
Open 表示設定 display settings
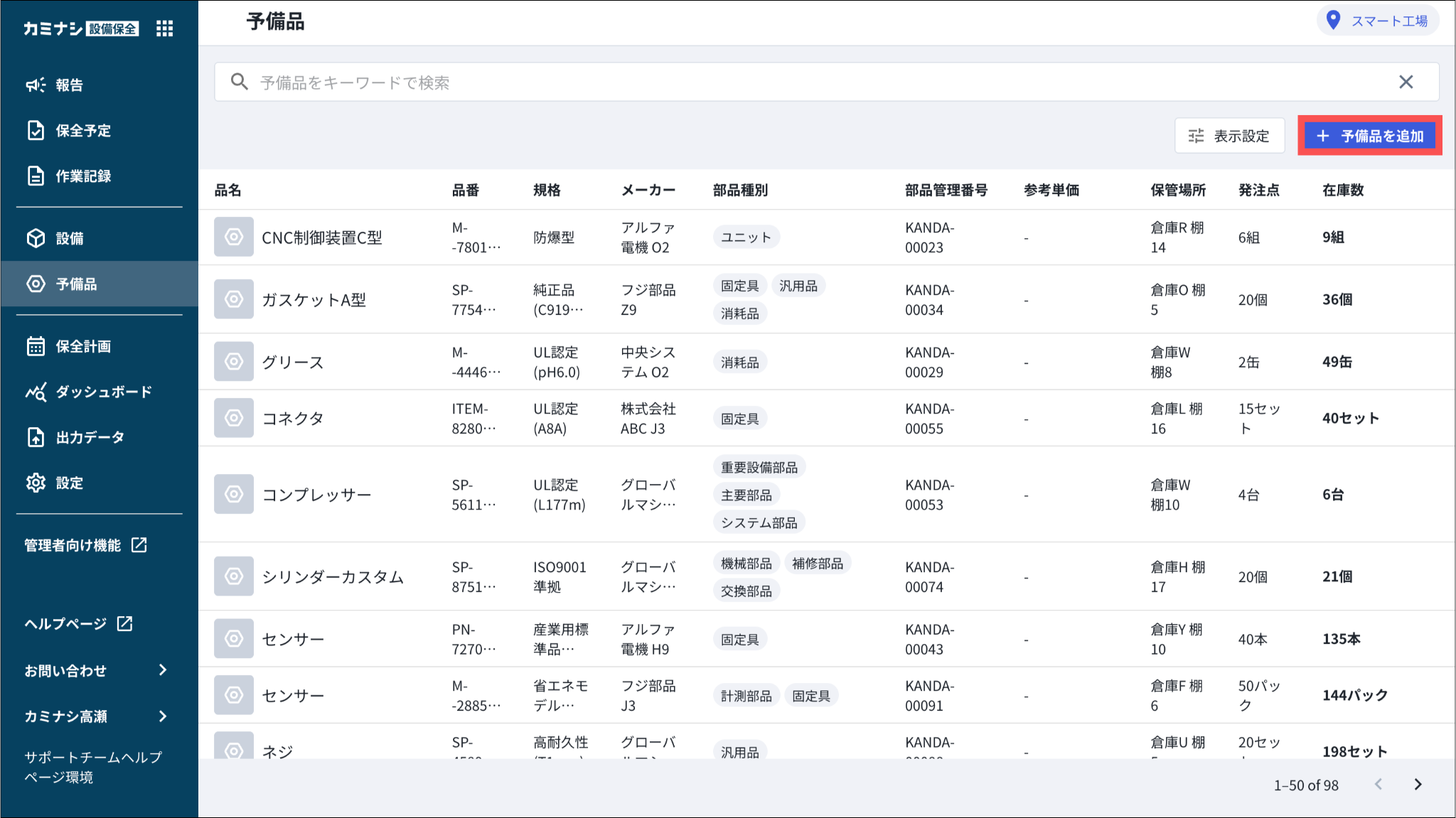(1229, 136)
